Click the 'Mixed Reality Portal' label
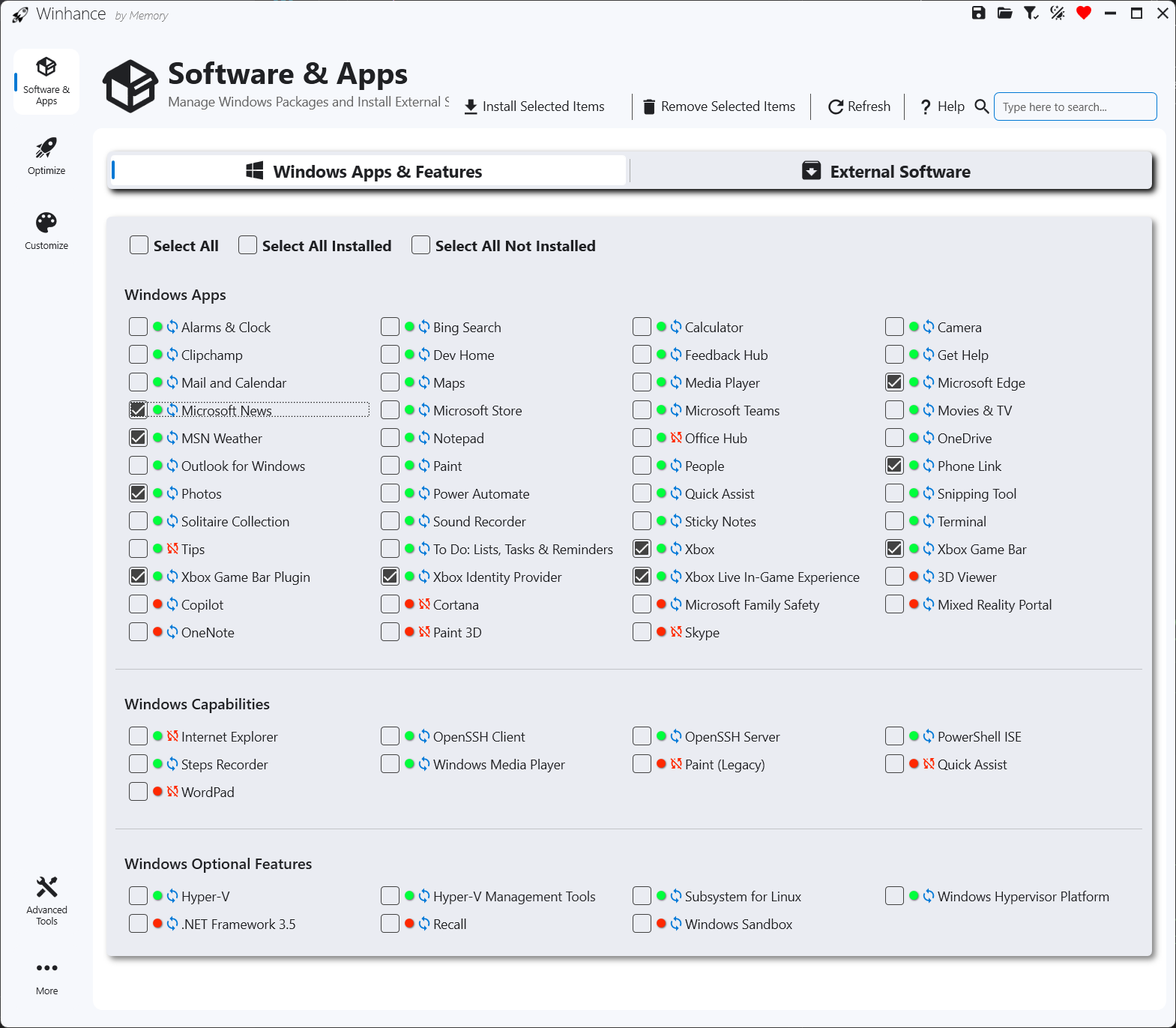The width and height of the screenshot is (1176, 1028). tap(995, 604)
